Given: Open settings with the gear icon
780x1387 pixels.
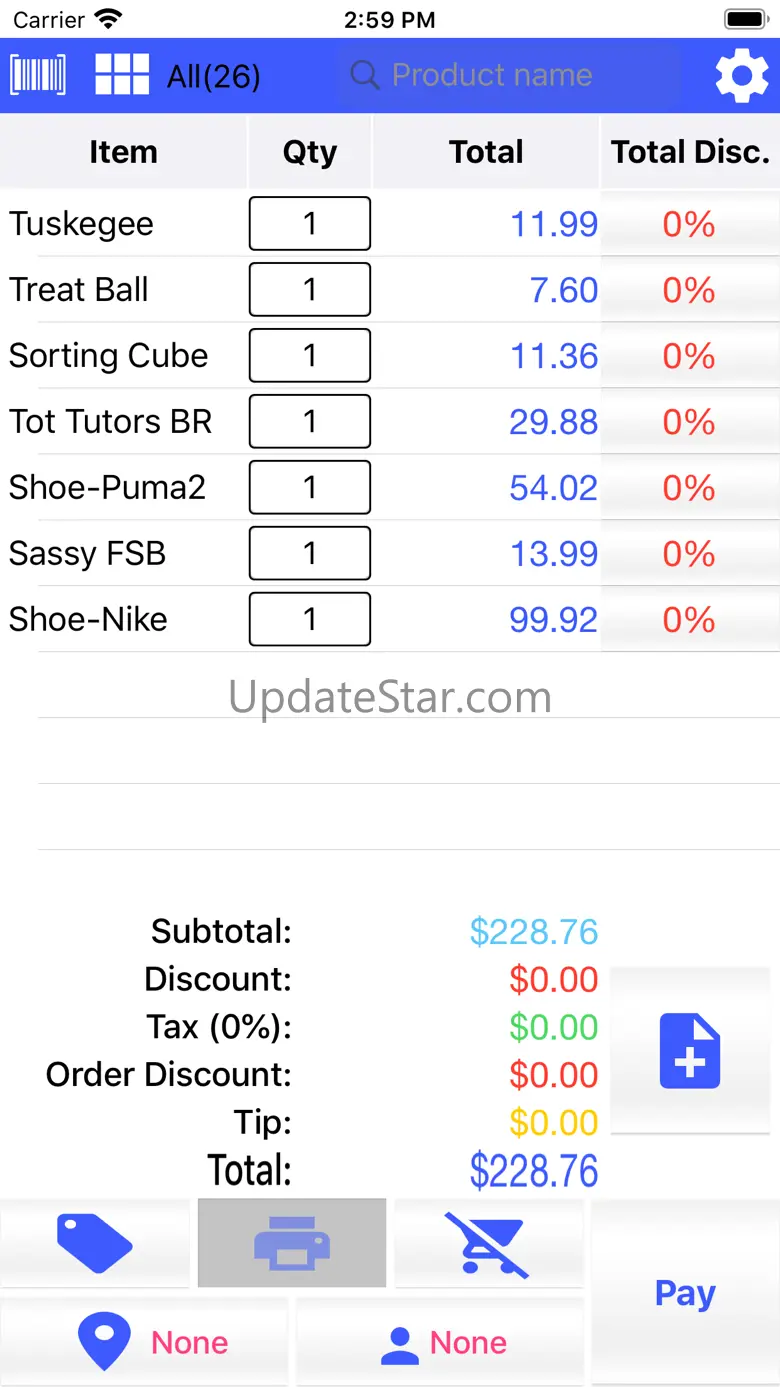Looking at the screenshot, I should coord(742,76).
